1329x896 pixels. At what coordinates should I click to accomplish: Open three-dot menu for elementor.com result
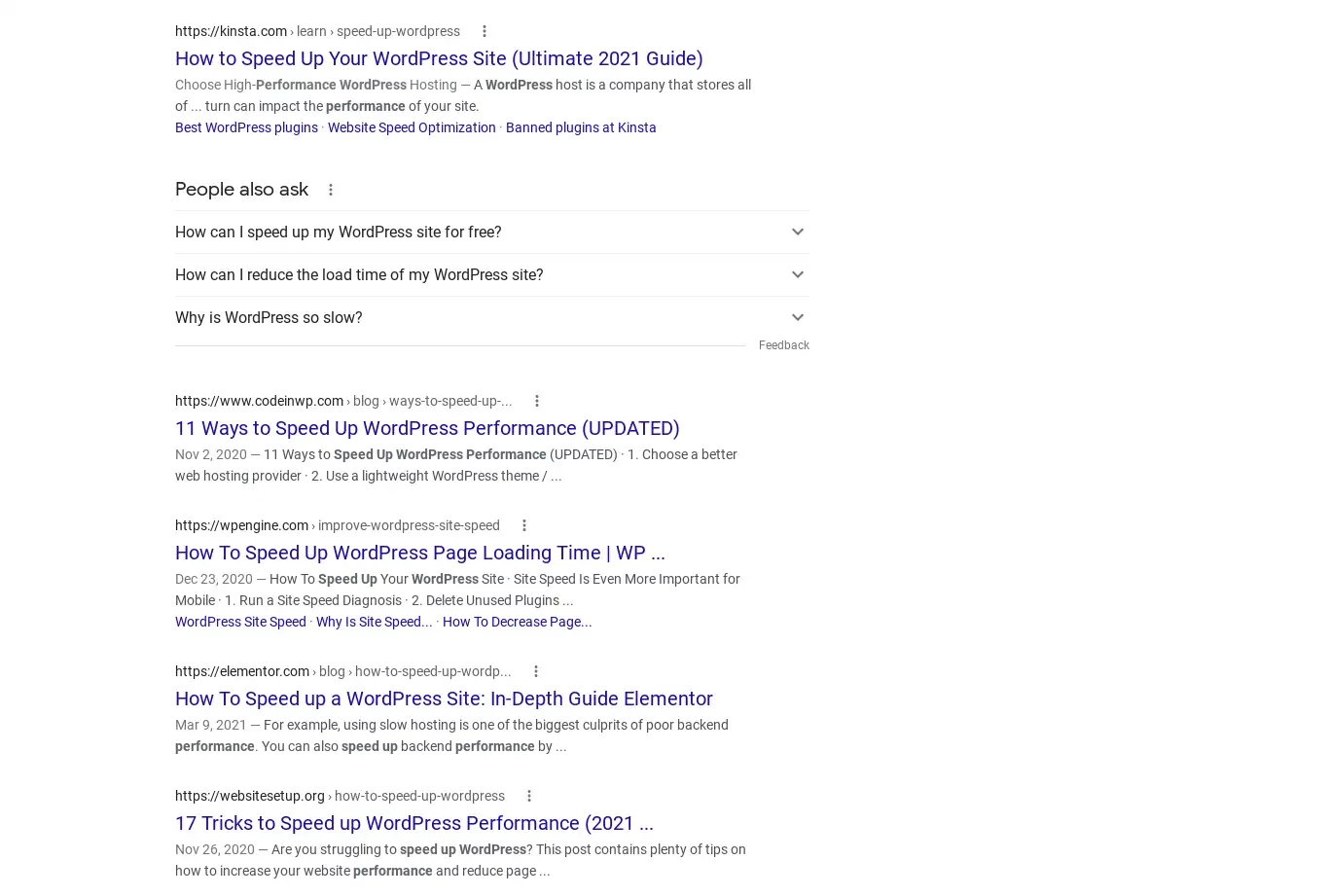click(536, 671)
